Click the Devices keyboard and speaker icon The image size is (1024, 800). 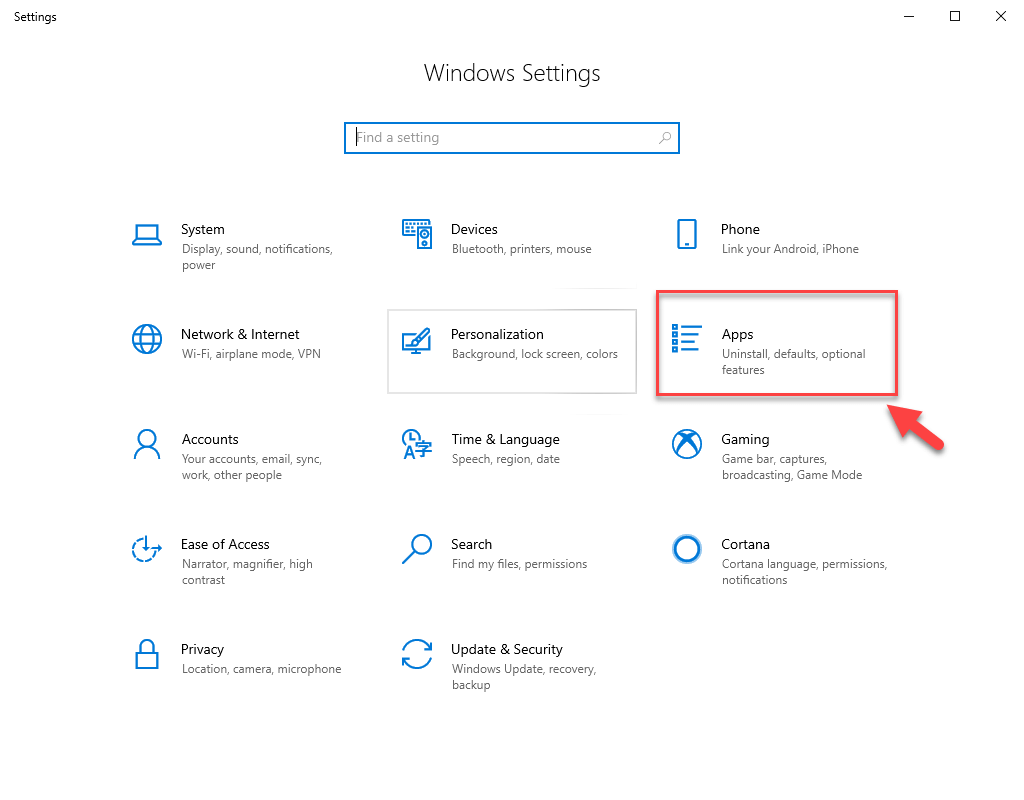pyautogui.click(x=417, y=234)
